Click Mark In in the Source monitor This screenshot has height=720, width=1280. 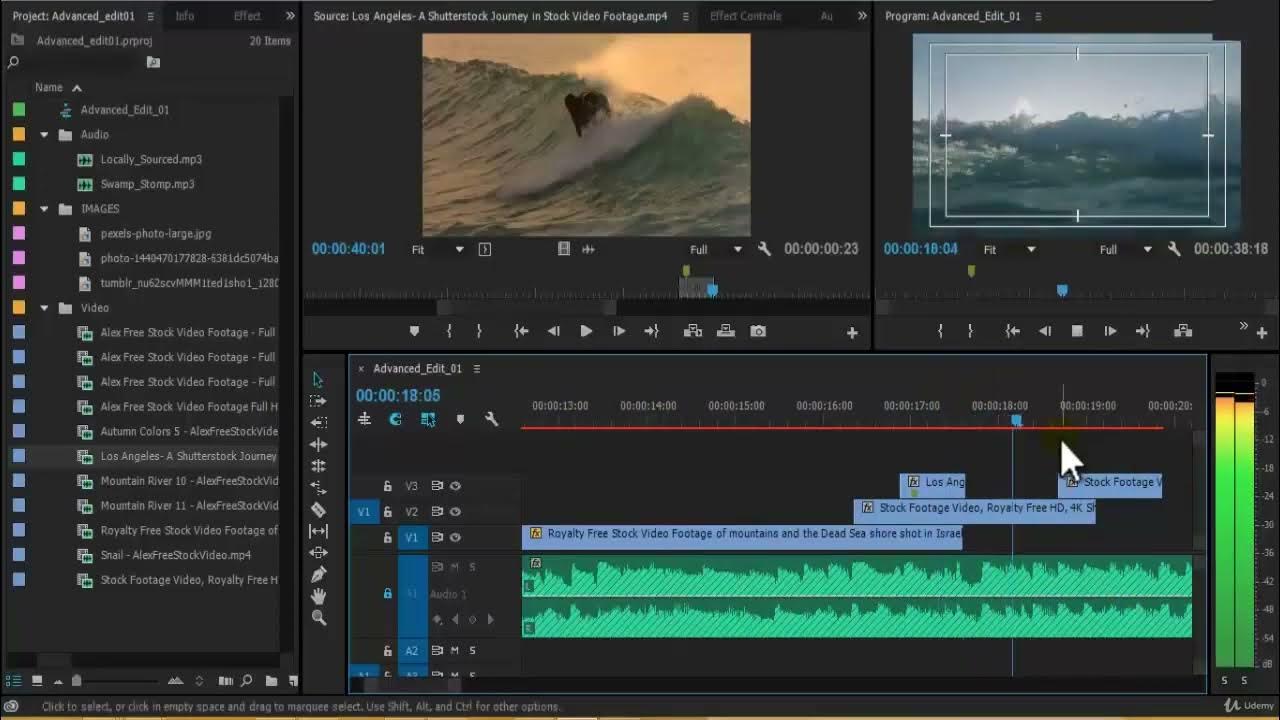(x=448, y=331)
